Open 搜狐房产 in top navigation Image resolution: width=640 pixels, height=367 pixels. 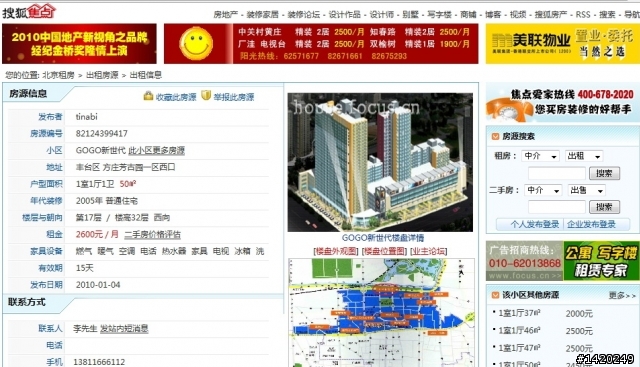point(551,15)
